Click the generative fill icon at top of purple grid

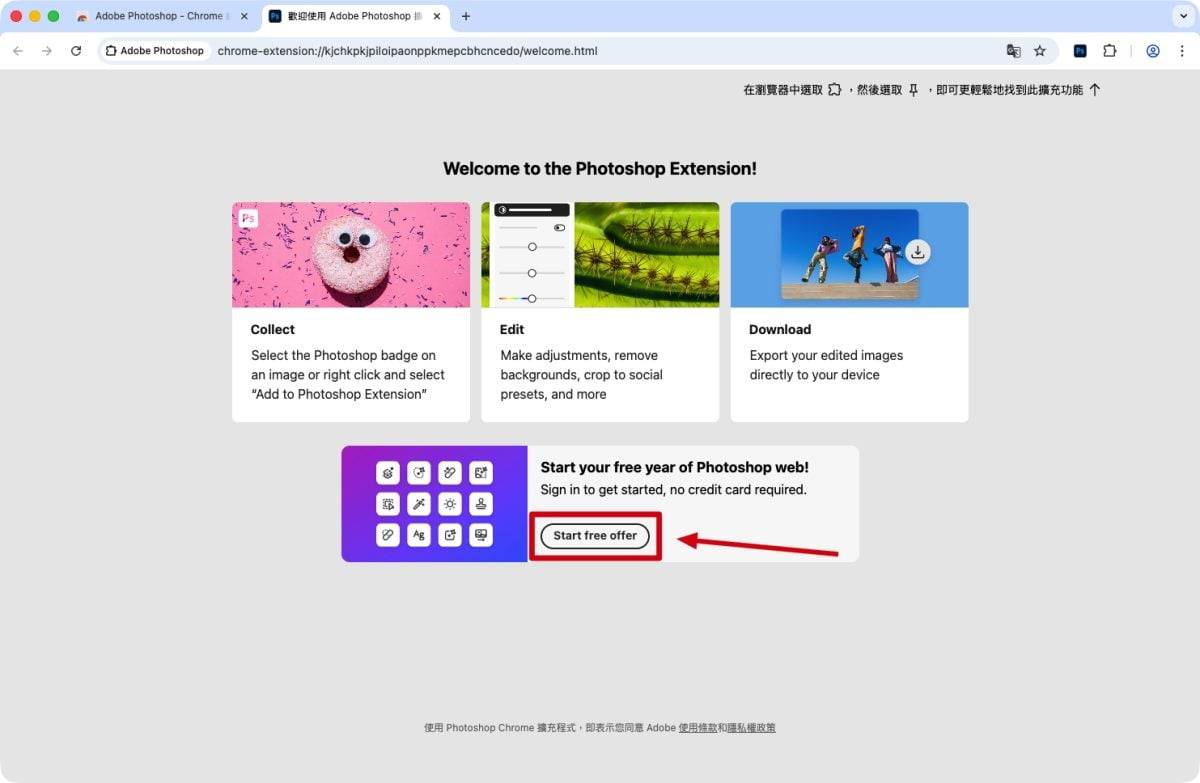387,472
